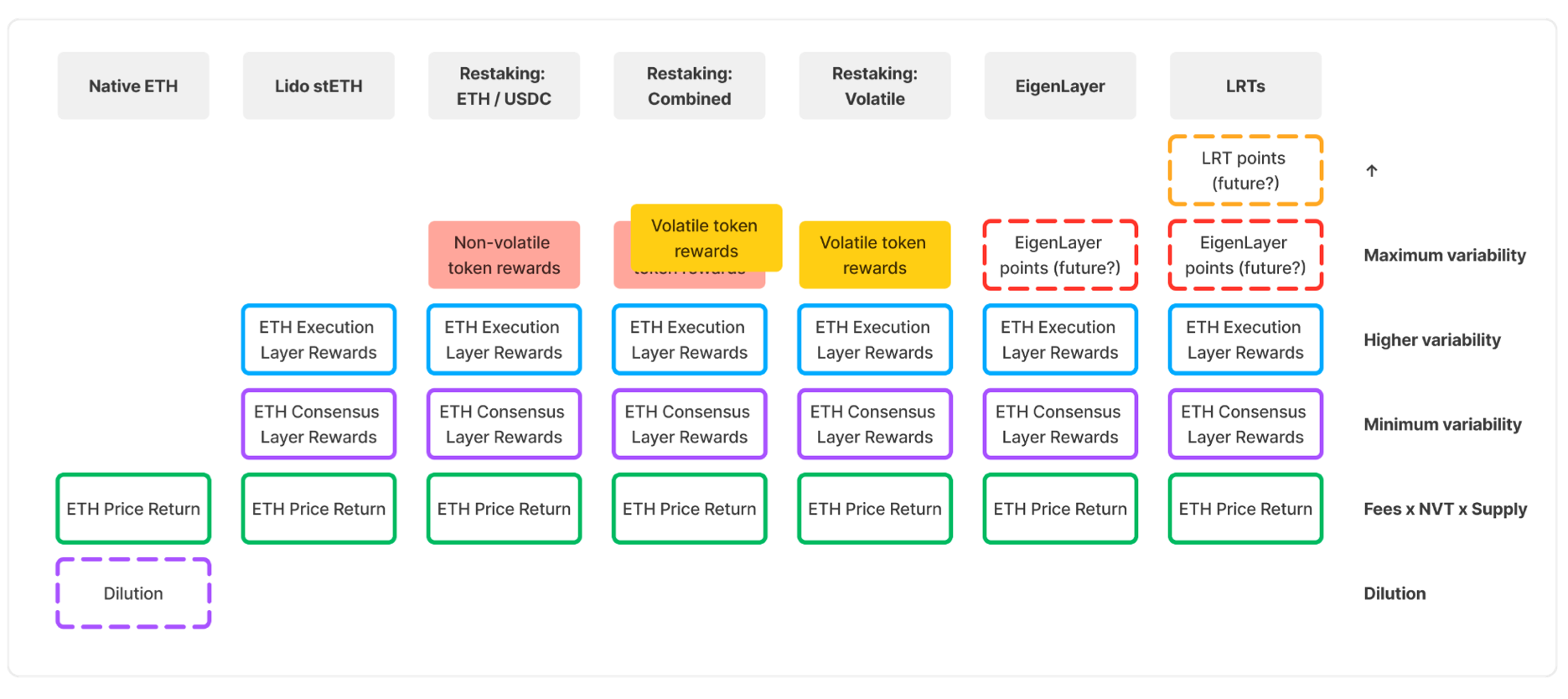Click the EigenLayer column header
Screen dimensions: 1568x699
tap(1060, 85)
